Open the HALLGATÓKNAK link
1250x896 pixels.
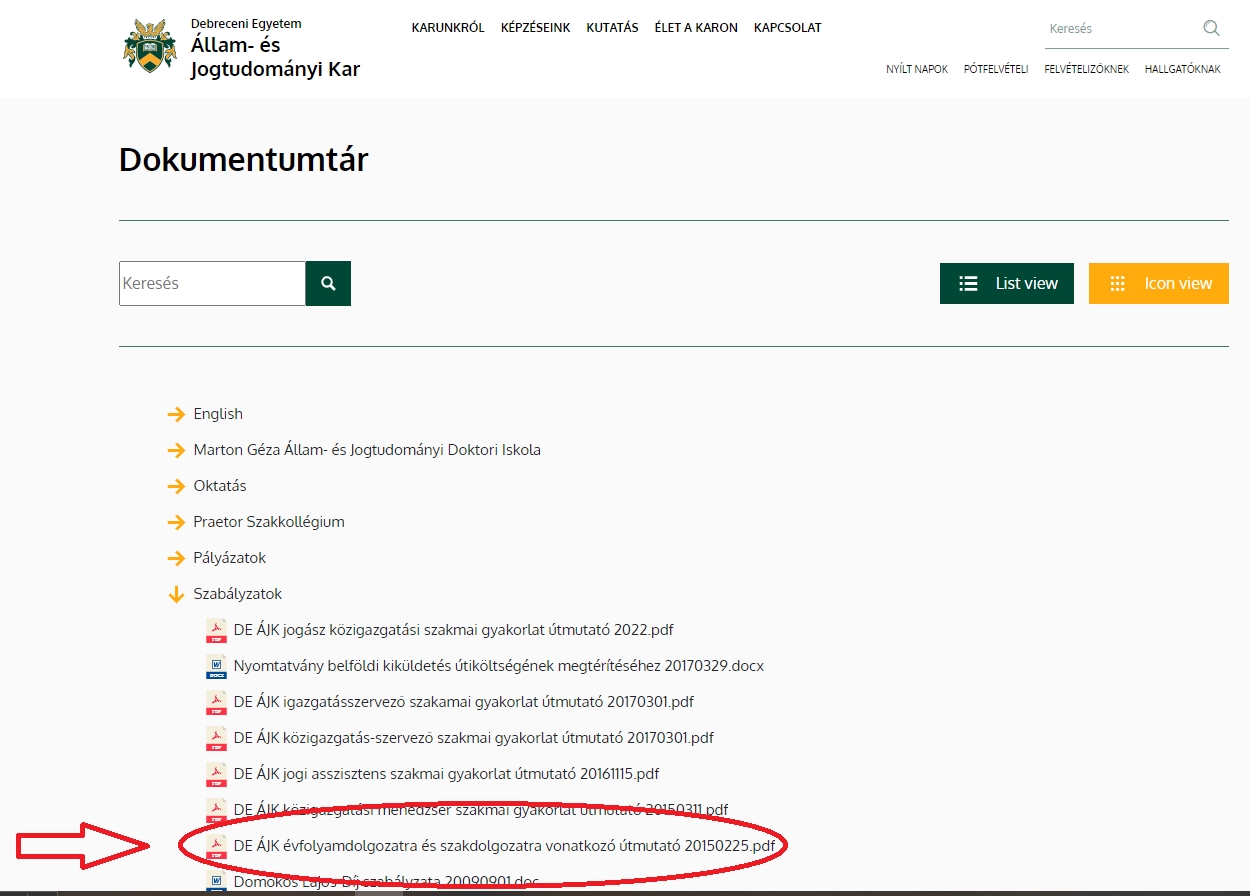[1183, 68]
